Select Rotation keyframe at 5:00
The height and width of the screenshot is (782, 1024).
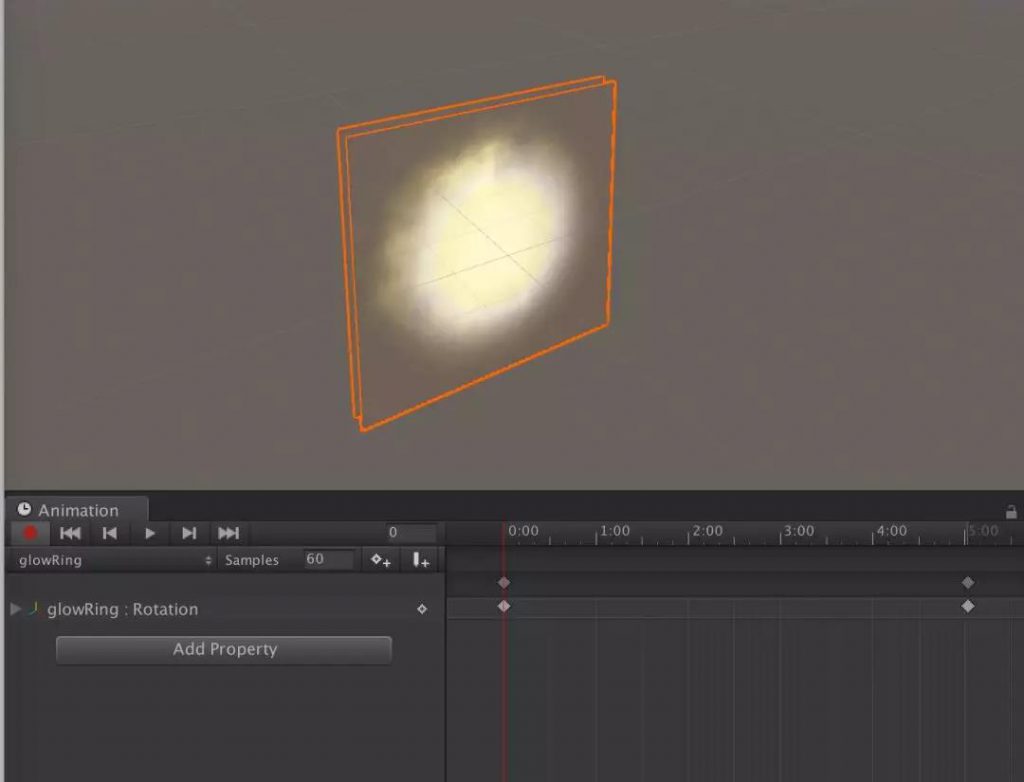point(968,606)
